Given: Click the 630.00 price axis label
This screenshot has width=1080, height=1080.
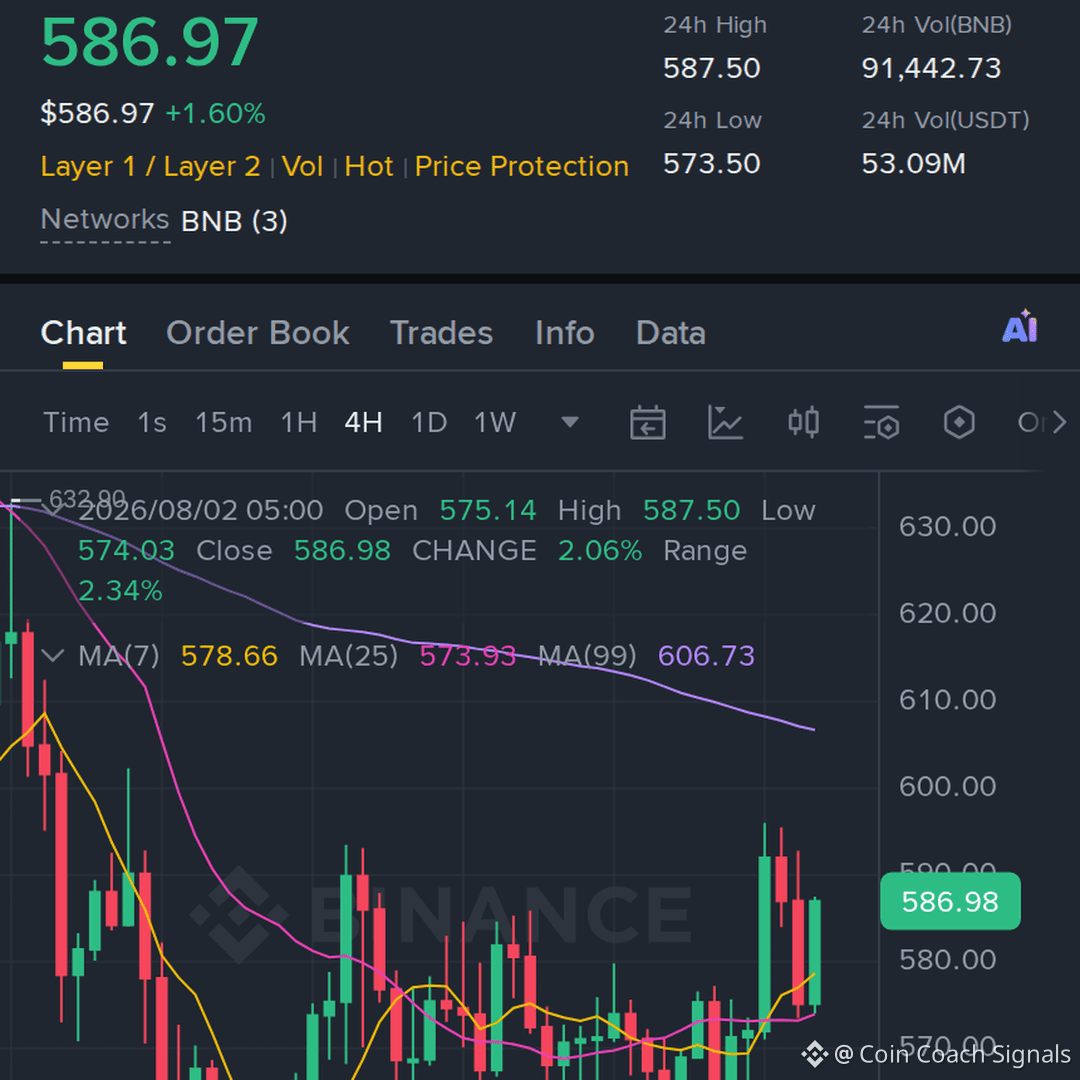Looking at the screenshot, I should 947,527.
